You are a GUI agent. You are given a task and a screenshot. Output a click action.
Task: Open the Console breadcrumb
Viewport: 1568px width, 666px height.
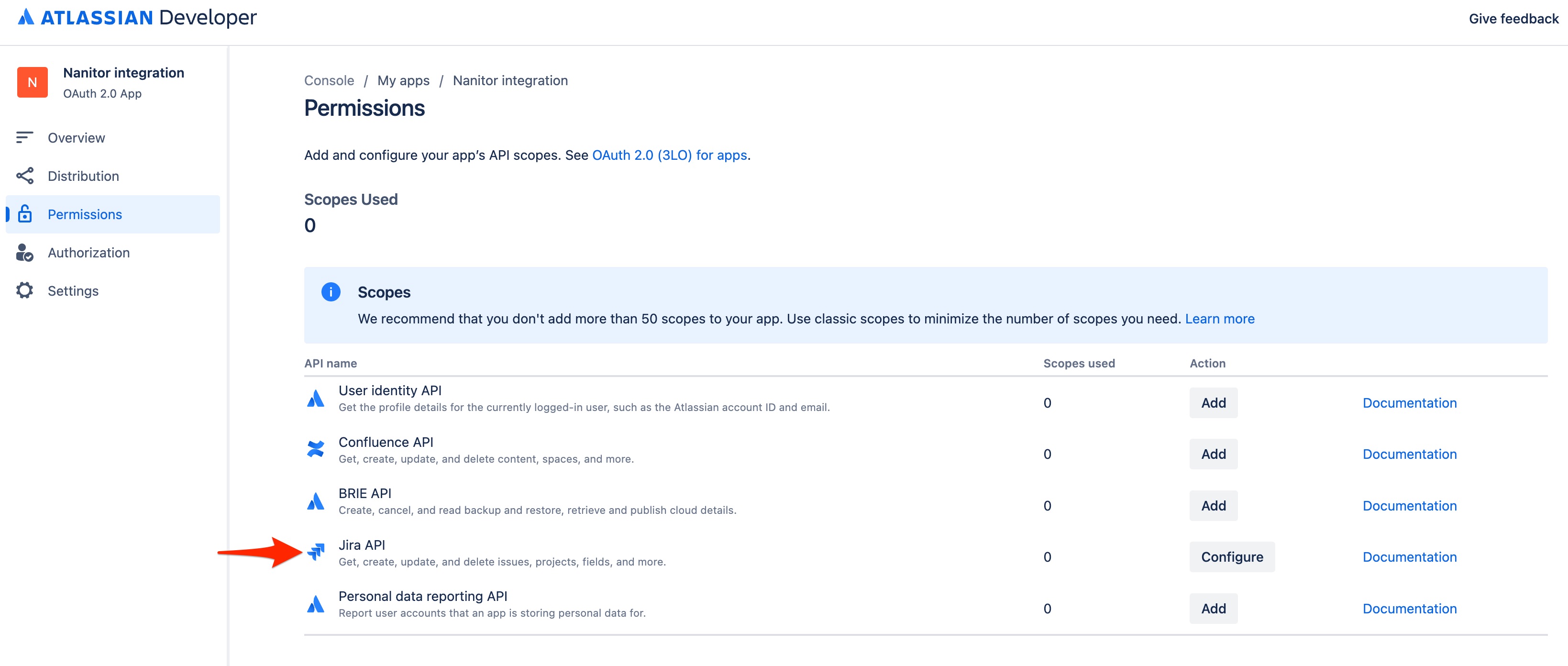329,80
